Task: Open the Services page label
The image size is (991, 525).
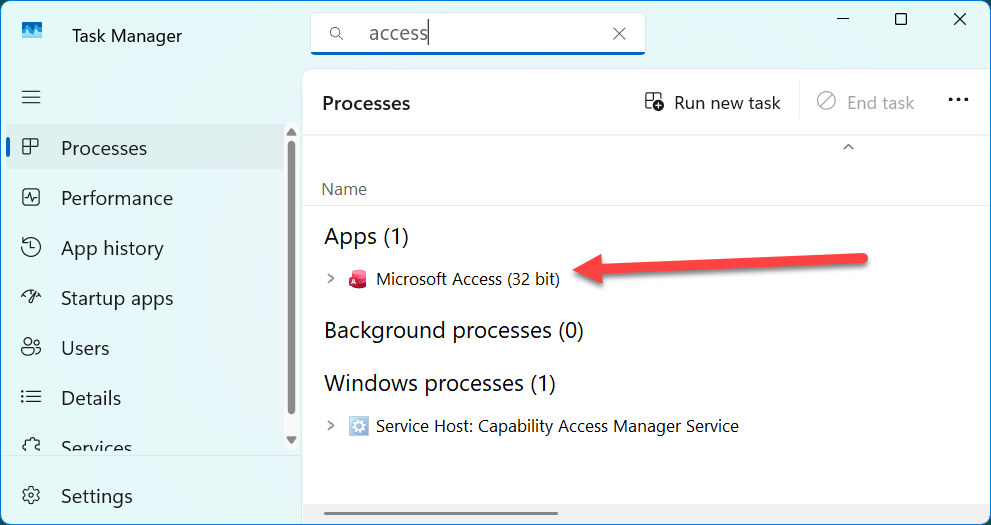Action: (96, 447)
